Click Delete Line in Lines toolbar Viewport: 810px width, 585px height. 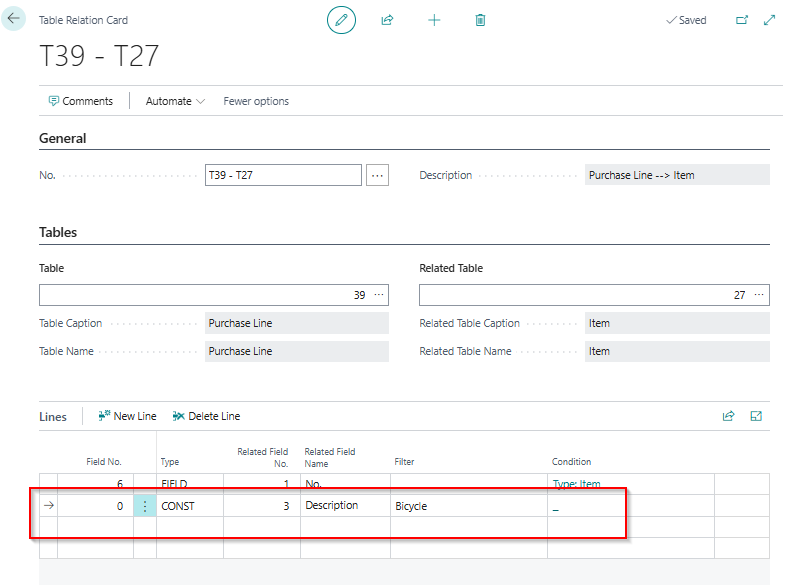[207, 416]
